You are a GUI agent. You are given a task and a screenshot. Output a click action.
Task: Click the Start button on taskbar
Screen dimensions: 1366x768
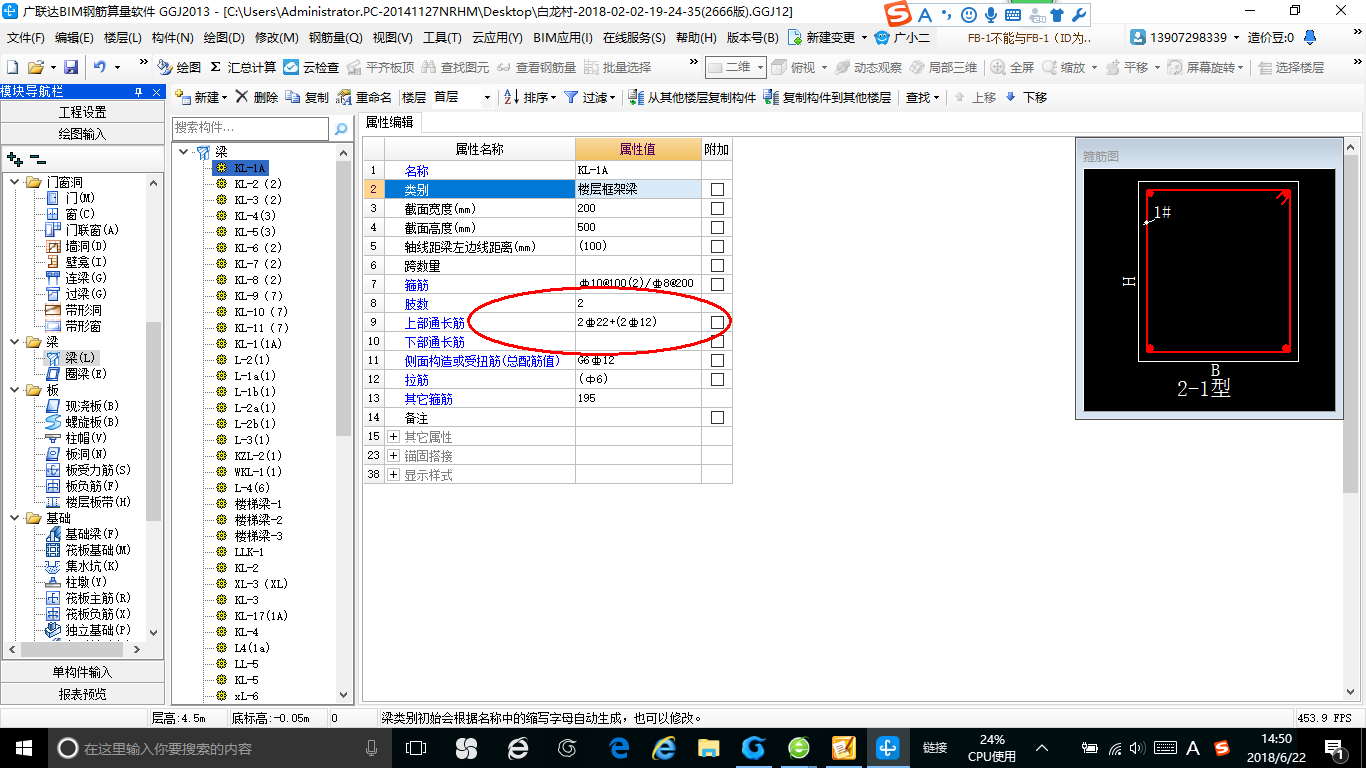(23, 747)
